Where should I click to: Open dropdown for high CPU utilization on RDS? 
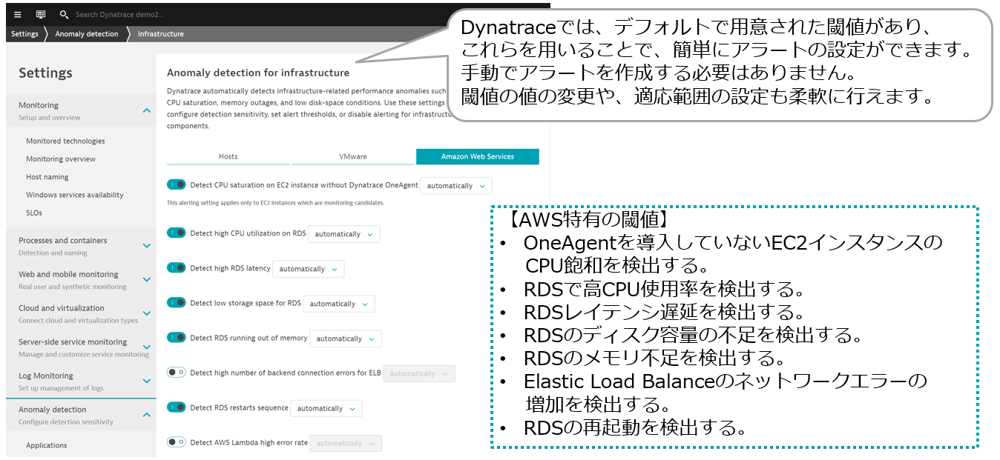click(343, 234)
